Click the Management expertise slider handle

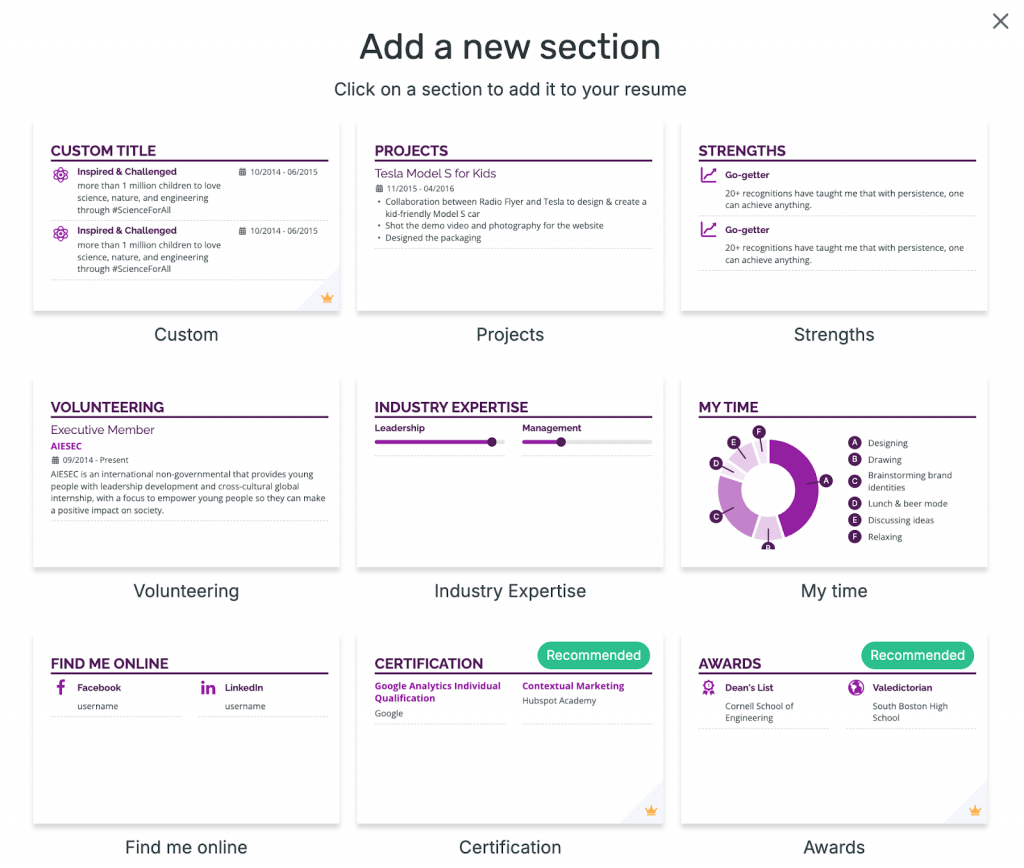[x=561, y=442]
